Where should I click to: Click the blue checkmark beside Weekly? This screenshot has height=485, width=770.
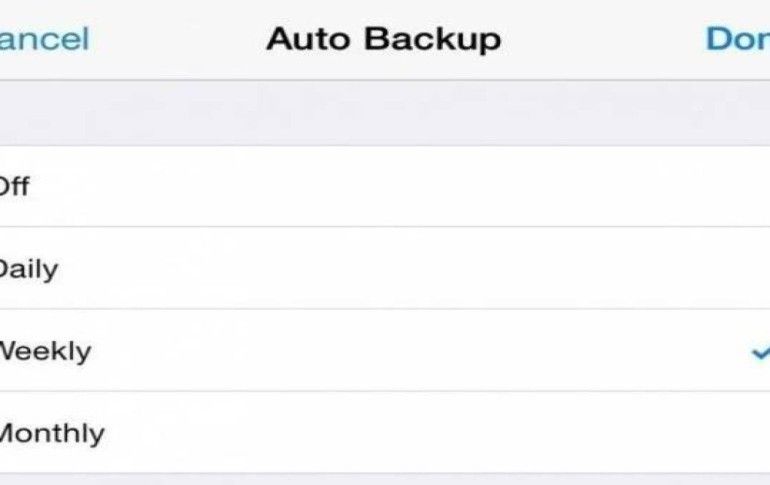click(x=761, y=352)
